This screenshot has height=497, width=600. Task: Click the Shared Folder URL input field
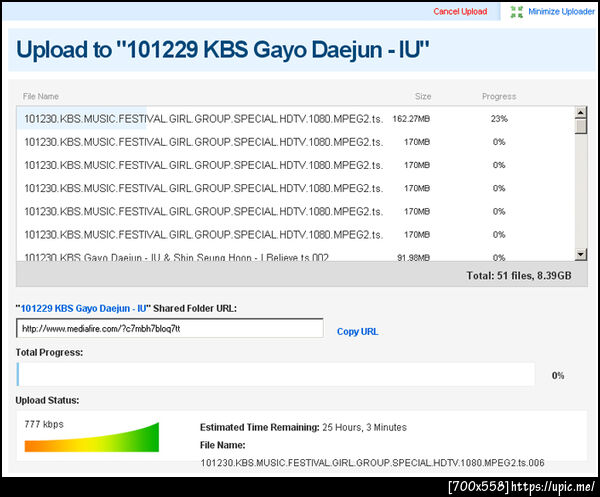[170, 328]
